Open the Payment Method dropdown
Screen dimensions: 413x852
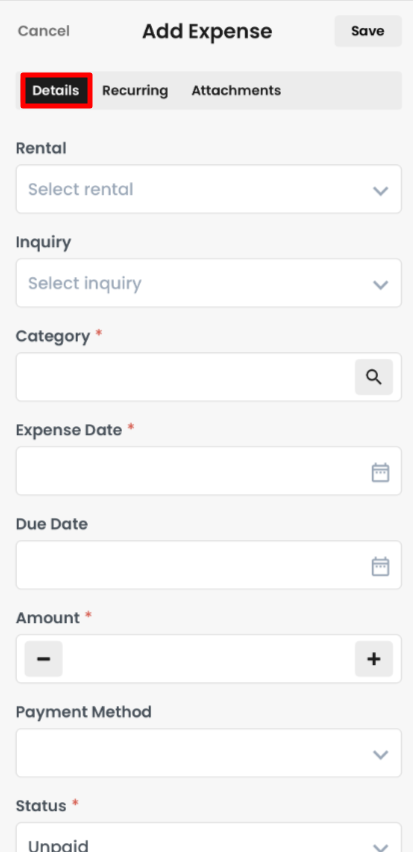tap(209, 753)
